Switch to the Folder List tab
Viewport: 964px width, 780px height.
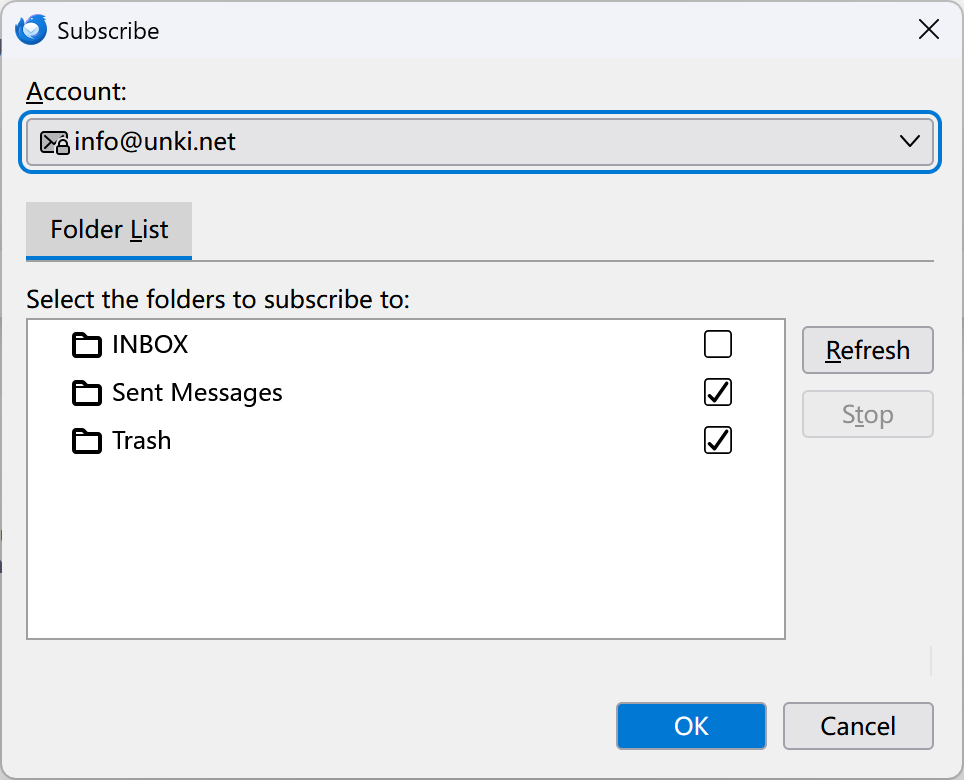109,230
